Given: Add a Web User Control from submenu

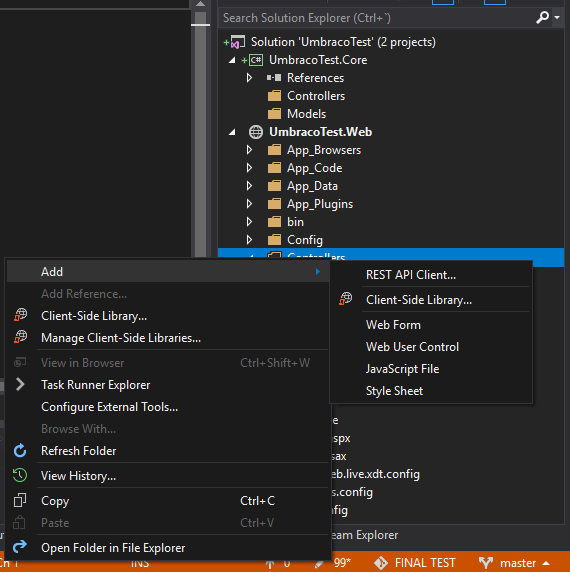Looking at the screenshot, I should coord(431,347).
